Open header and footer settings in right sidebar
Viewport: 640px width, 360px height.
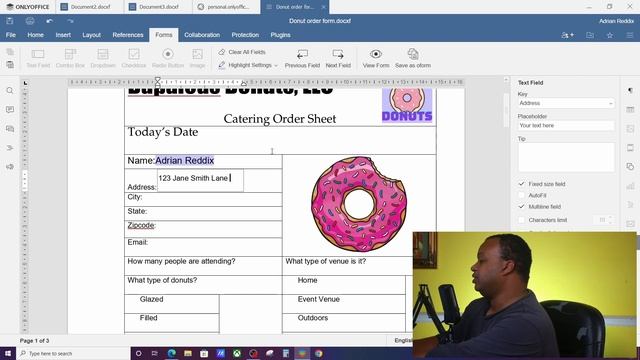[630, 147]
